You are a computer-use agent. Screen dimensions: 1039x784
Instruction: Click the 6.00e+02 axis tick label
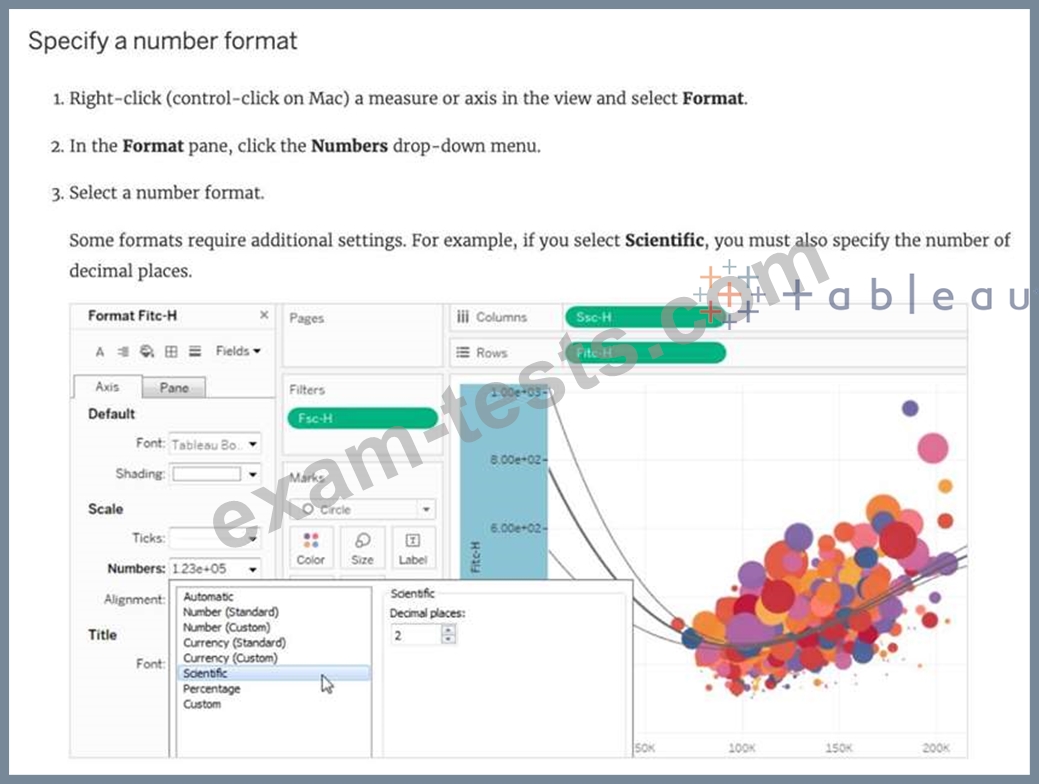[x=516, y=528]
